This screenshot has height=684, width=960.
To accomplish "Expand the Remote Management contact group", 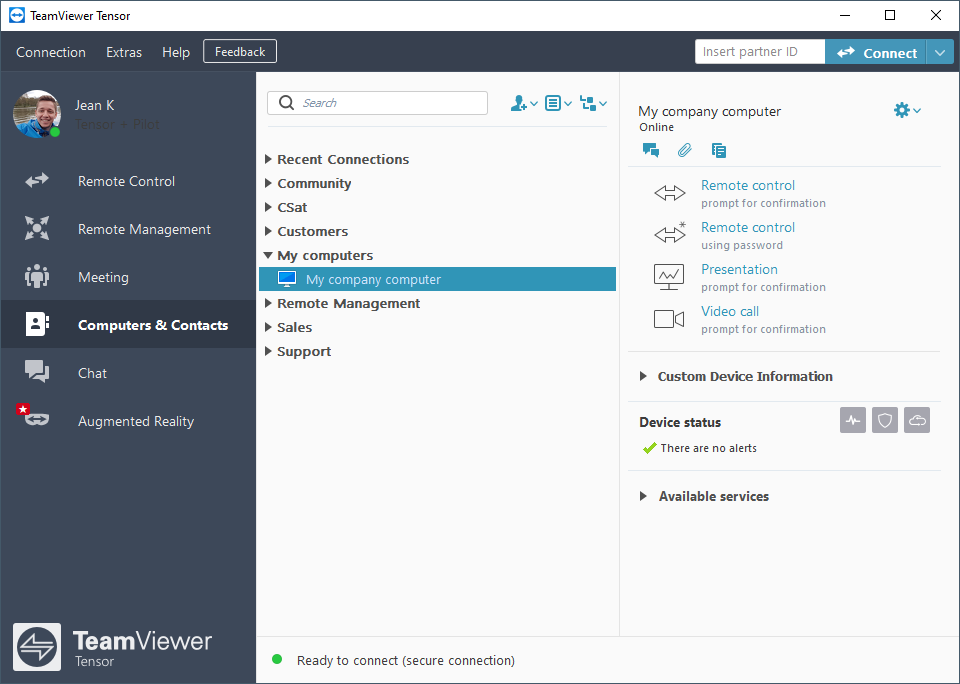I will tap(268, 303).
